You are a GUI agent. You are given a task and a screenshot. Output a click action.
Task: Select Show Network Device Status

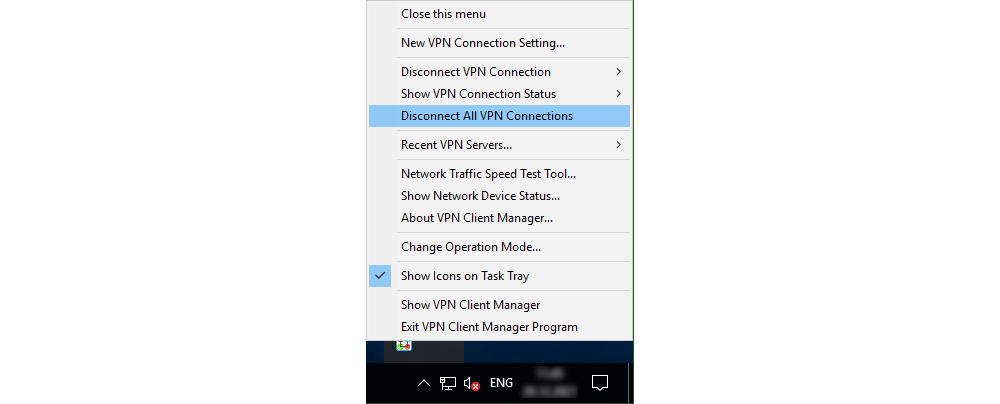(x=480, y=196)
